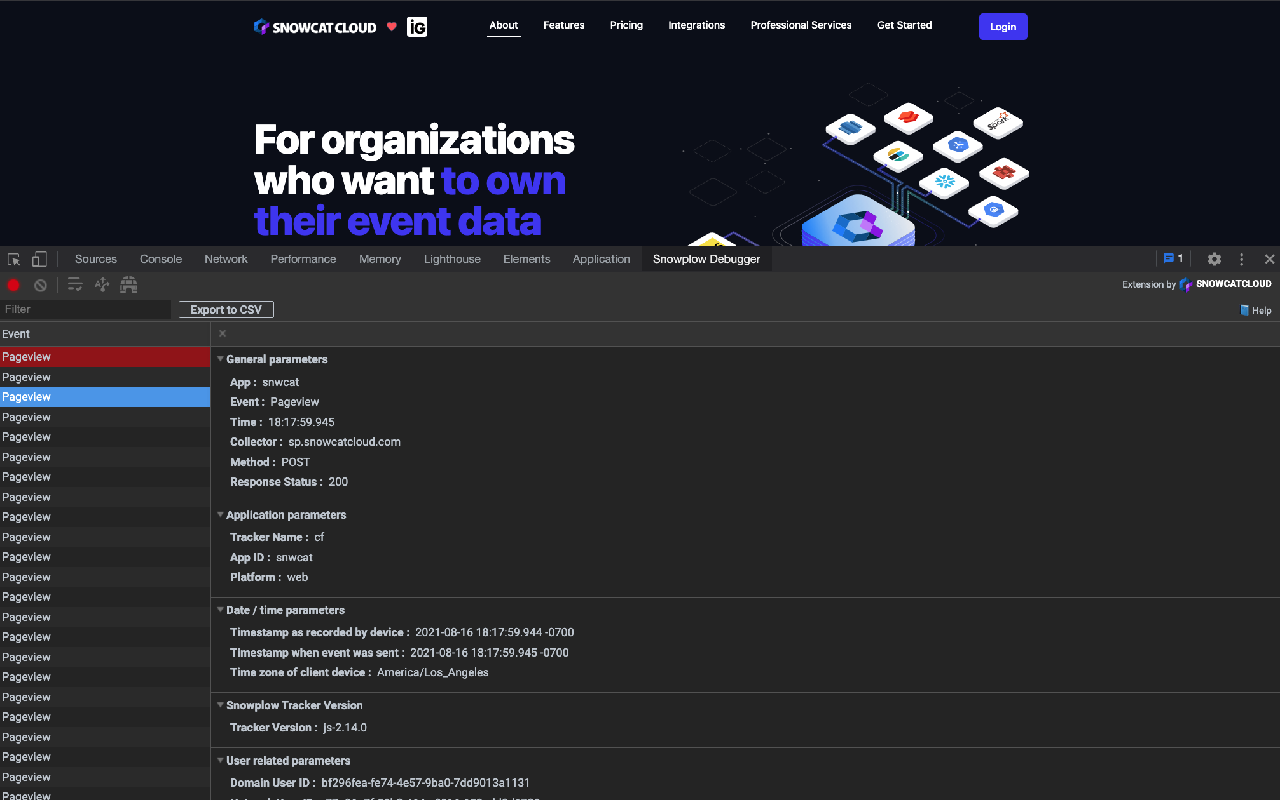1280x800 pixels.
Task: Select the inspect element tool
Action: point(14,258)
